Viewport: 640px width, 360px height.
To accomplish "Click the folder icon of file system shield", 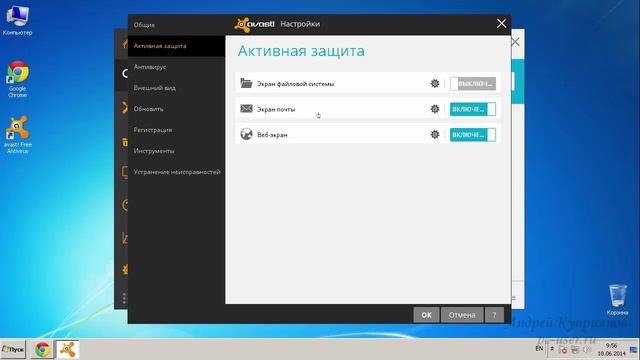I will click(246, 83).
